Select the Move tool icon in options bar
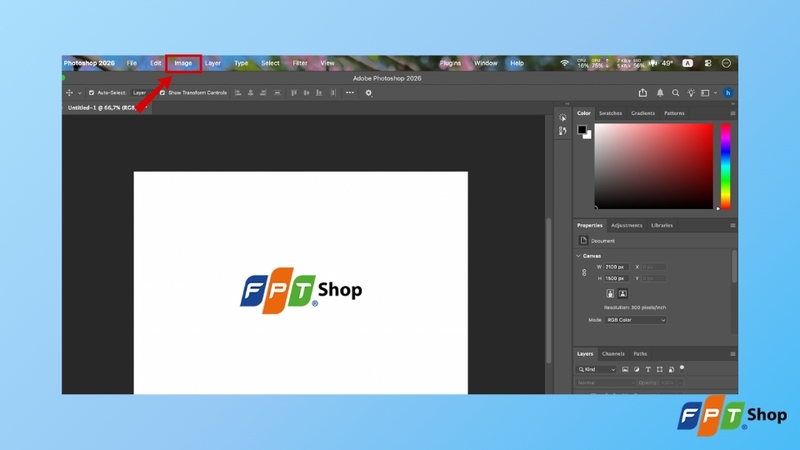The image size is (800, 450). [69, 93]
